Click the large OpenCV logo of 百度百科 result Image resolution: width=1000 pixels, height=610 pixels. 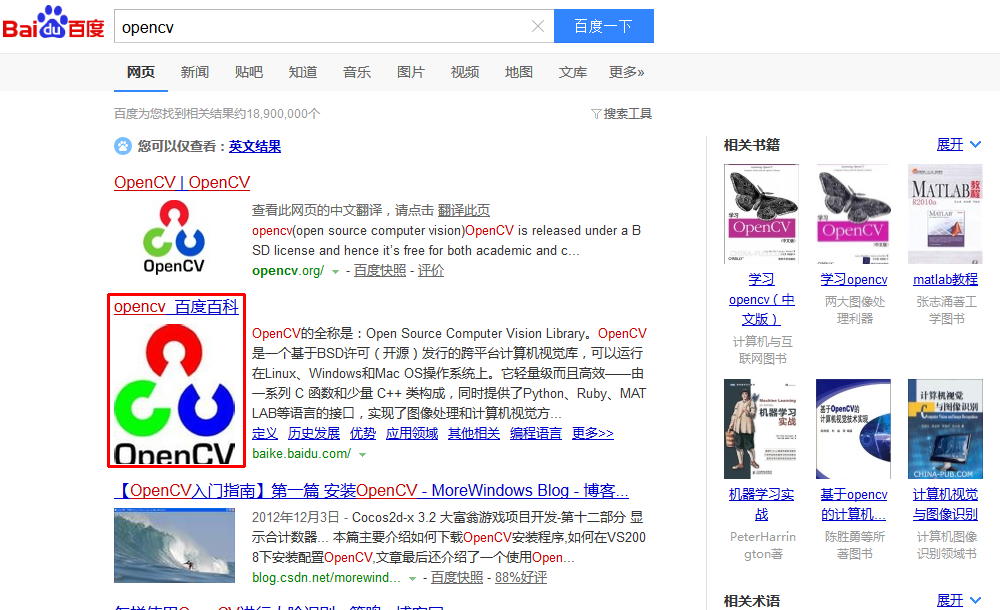pyautogui.click(x=175, y=393)
